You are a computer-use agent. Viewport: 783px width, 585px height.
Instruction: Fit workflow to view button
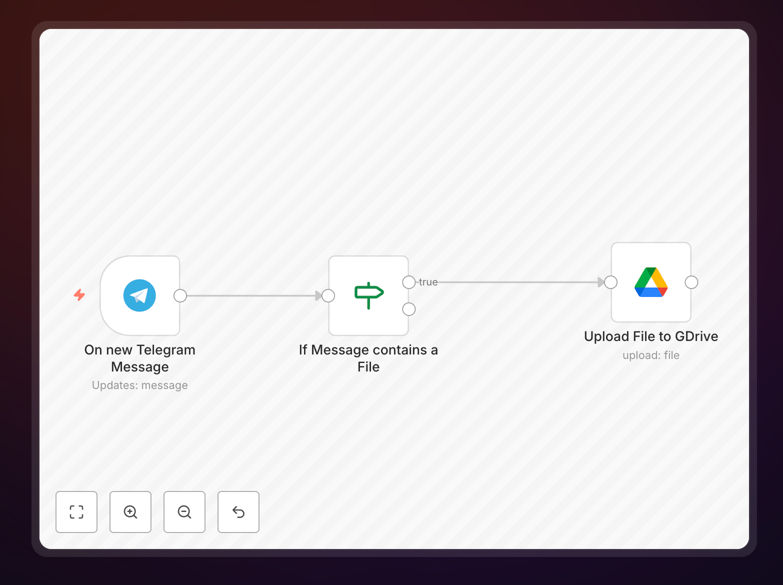(x=76, y=512)
